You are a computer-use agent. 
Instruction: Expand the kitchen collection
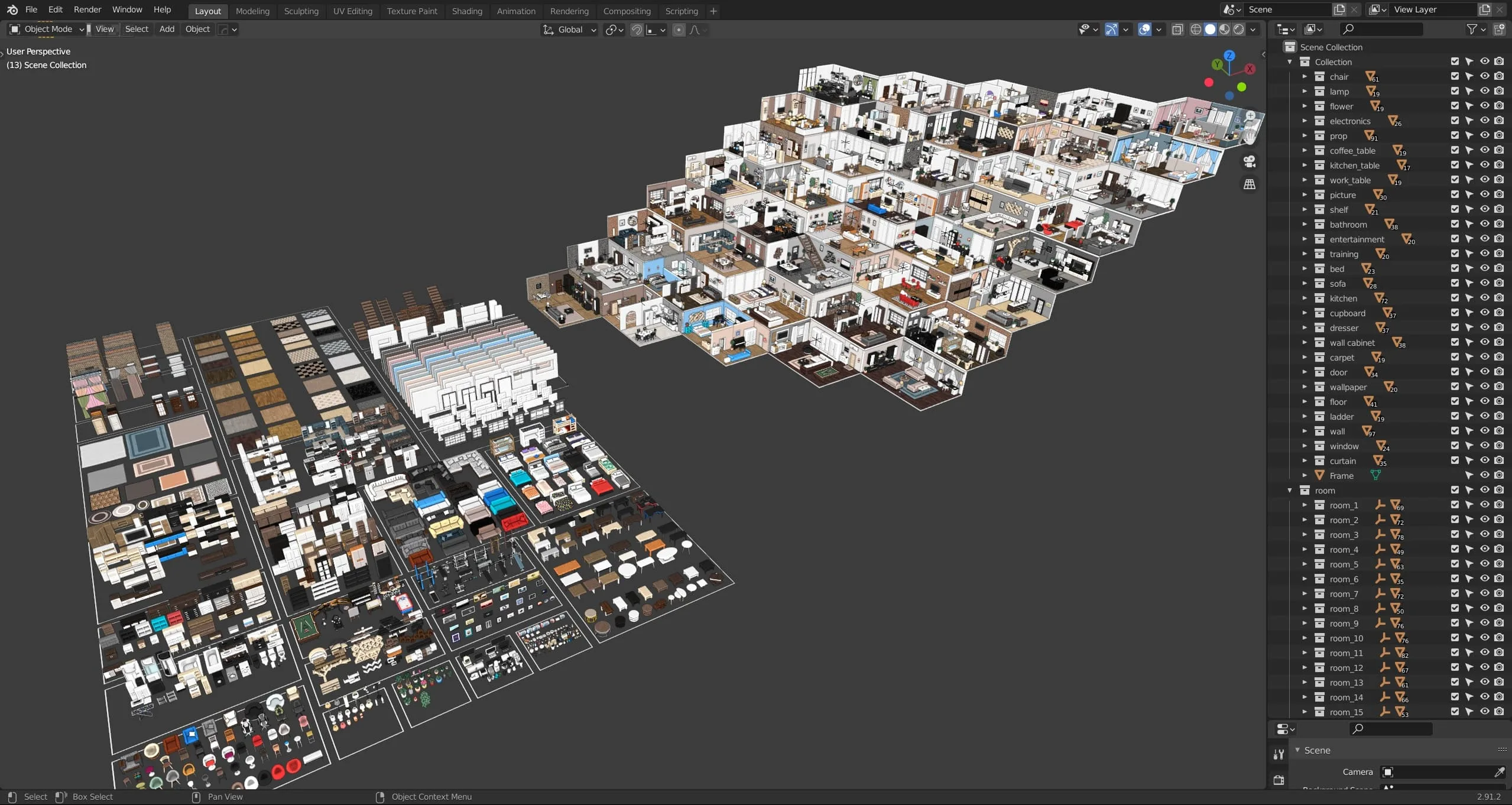pyautogui.click(x=1305, y=298)
